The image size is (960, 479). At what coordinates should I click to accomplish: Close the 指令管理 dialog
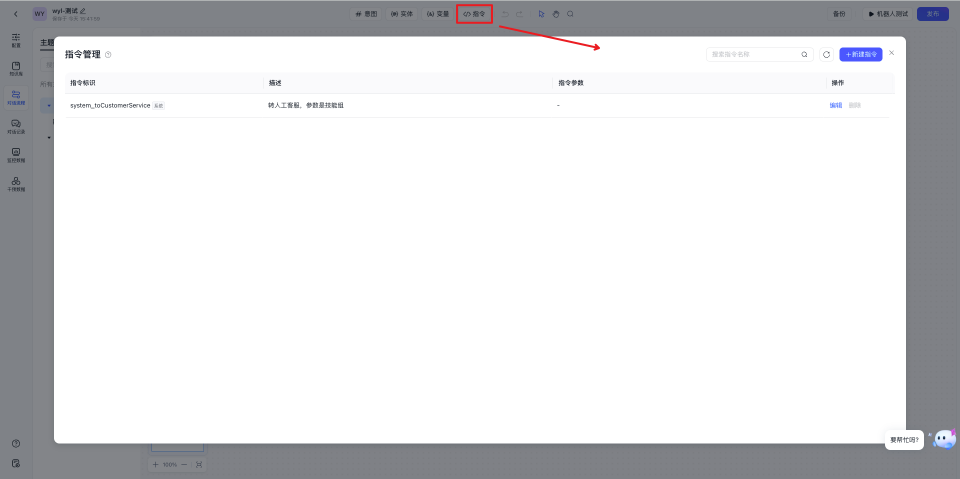[892, 52]
